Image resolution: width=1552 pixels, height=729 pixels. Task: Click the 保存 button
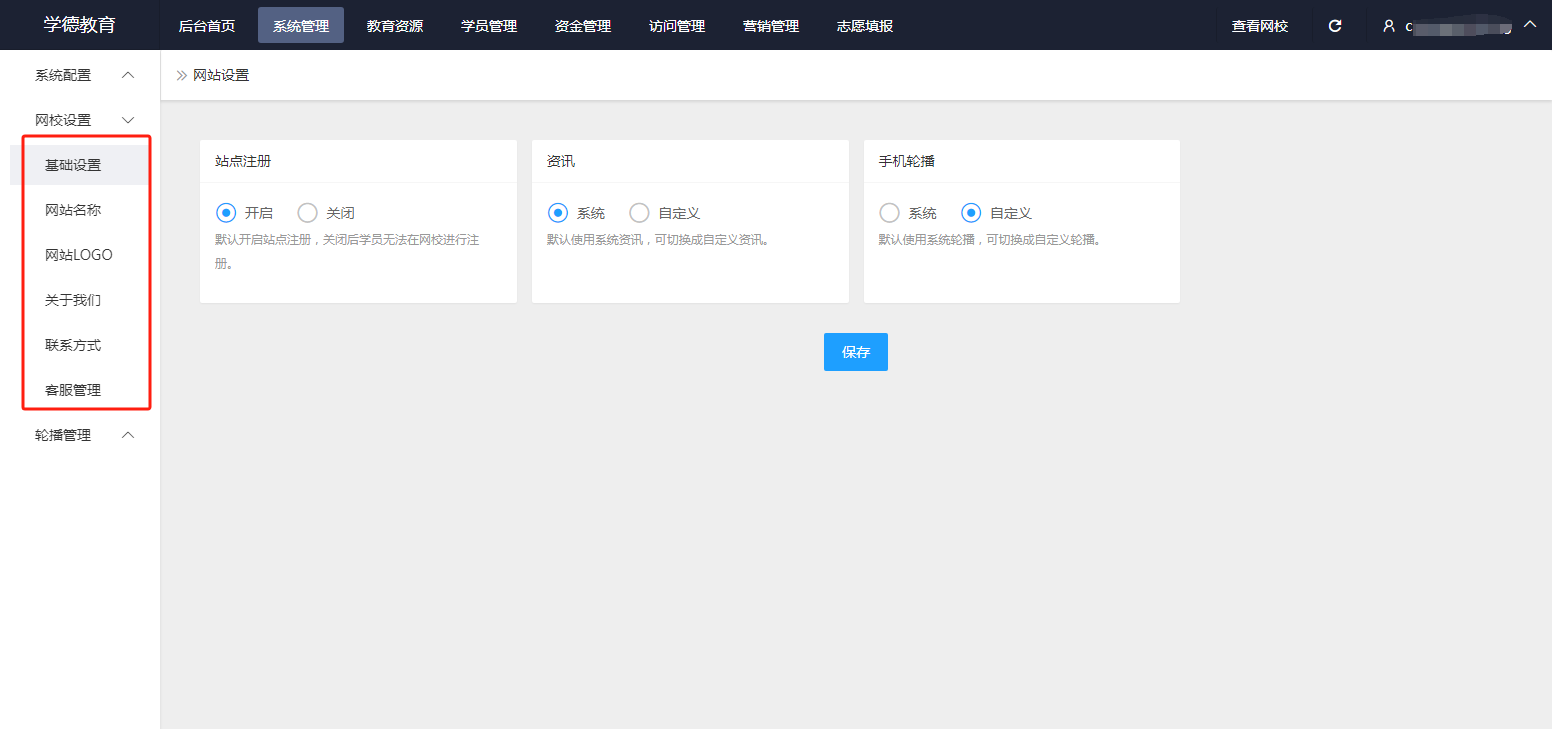pos(856,352)
